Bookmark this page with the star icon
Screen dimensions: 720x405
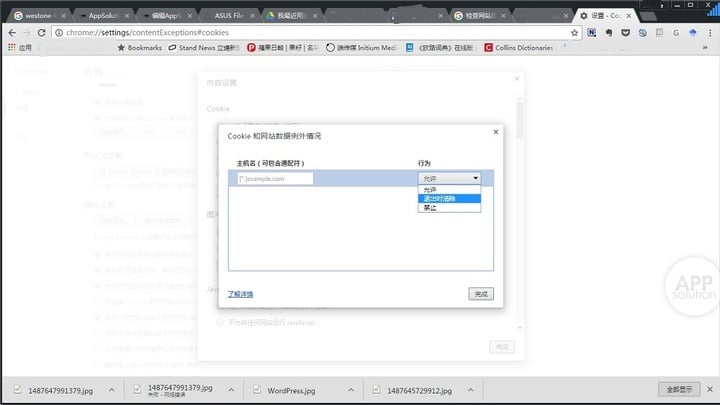click(x=574, y=32)
